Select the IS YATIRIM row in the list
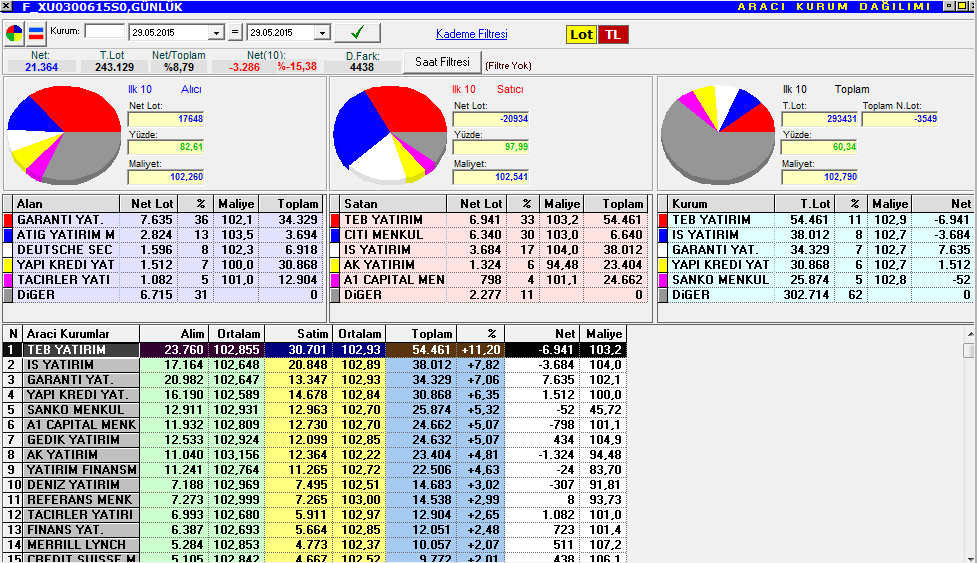Image resolution: width=977 pixels, height=563 pixels. [x=314, y=365]
